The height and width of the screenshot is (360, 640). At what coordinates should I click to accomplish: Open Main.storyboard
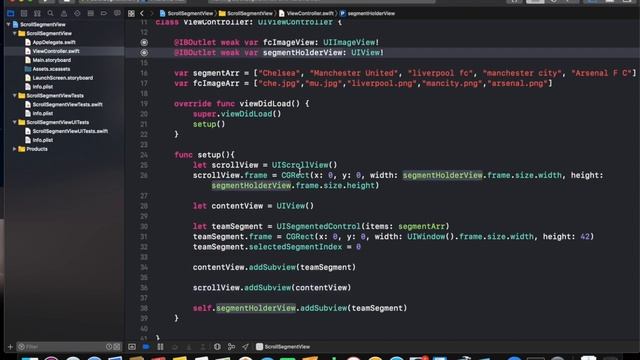tap(51, 60)
